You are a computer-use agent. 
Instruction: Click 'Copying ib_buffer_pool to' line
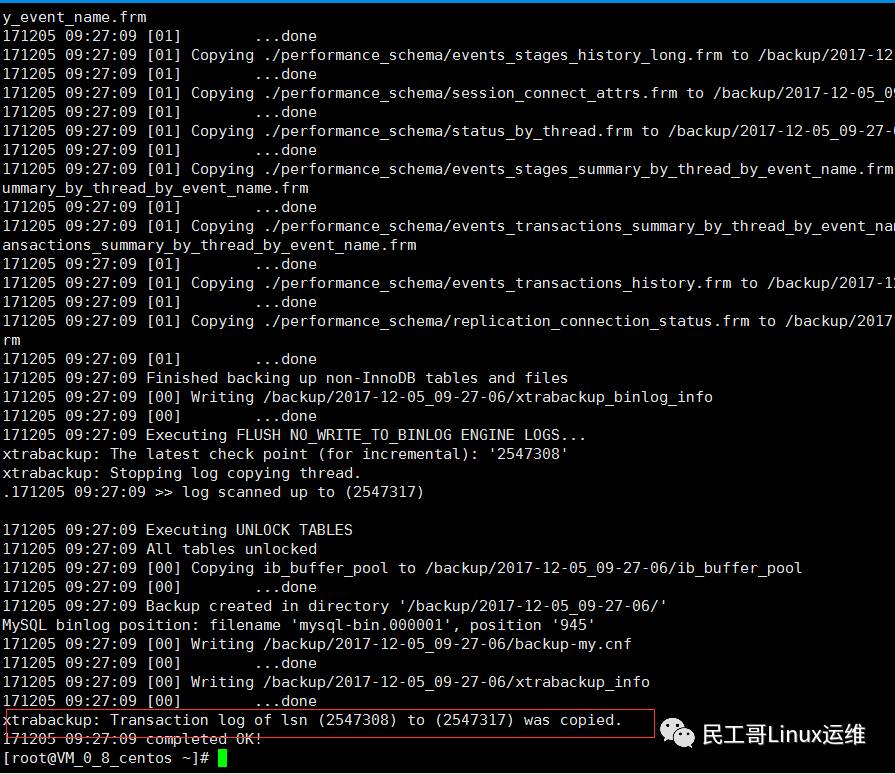[402, 568]
